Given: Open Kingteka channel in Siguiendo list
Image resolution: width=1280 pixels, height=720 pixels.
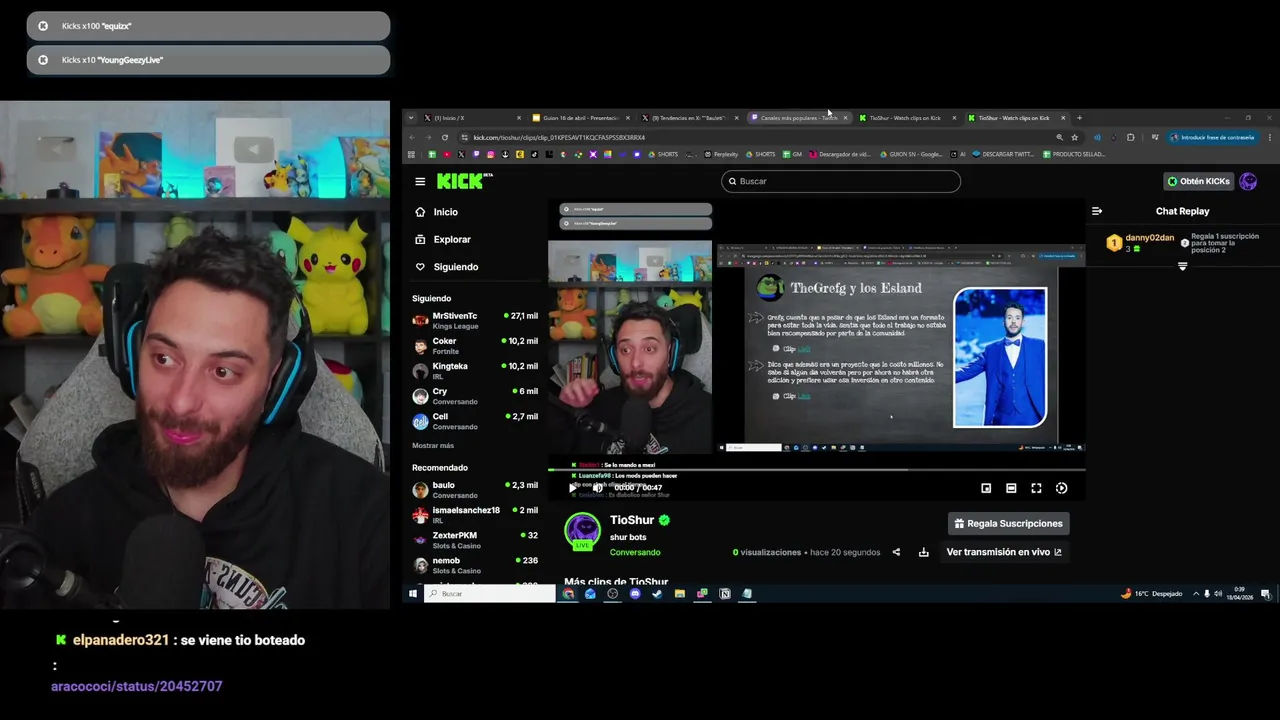Looking at the screenshot, I should [475, 370].
